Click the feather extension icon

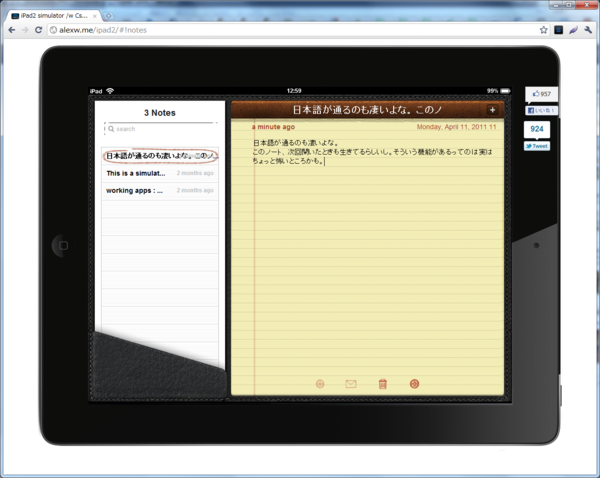[573, 30]
